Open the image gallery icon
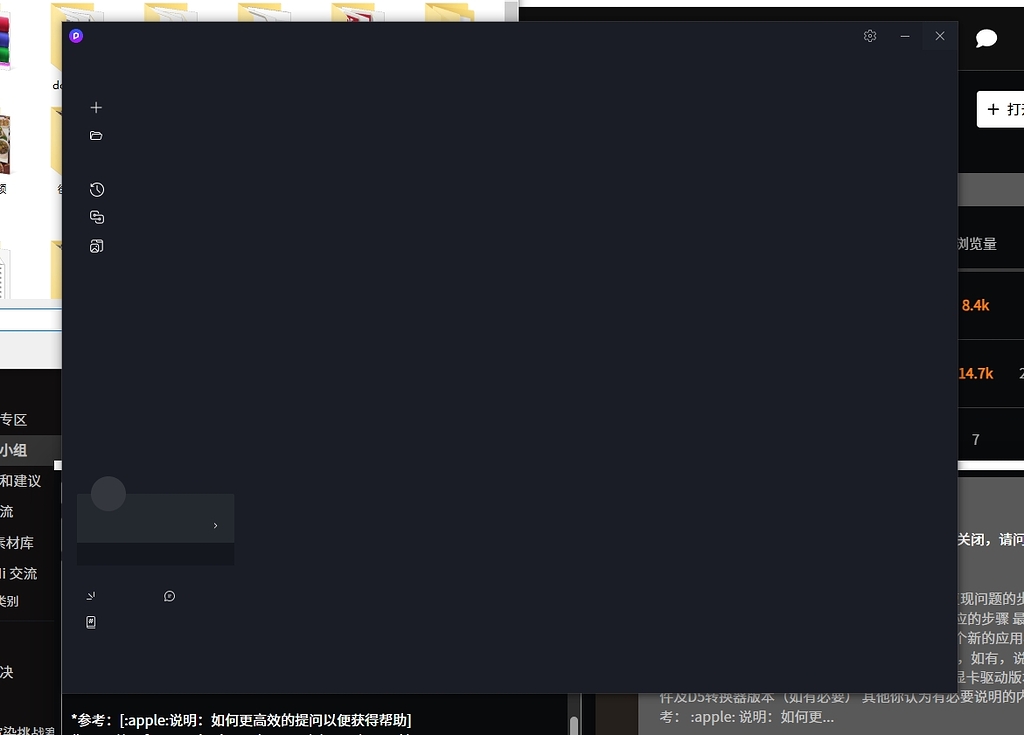 96,245
